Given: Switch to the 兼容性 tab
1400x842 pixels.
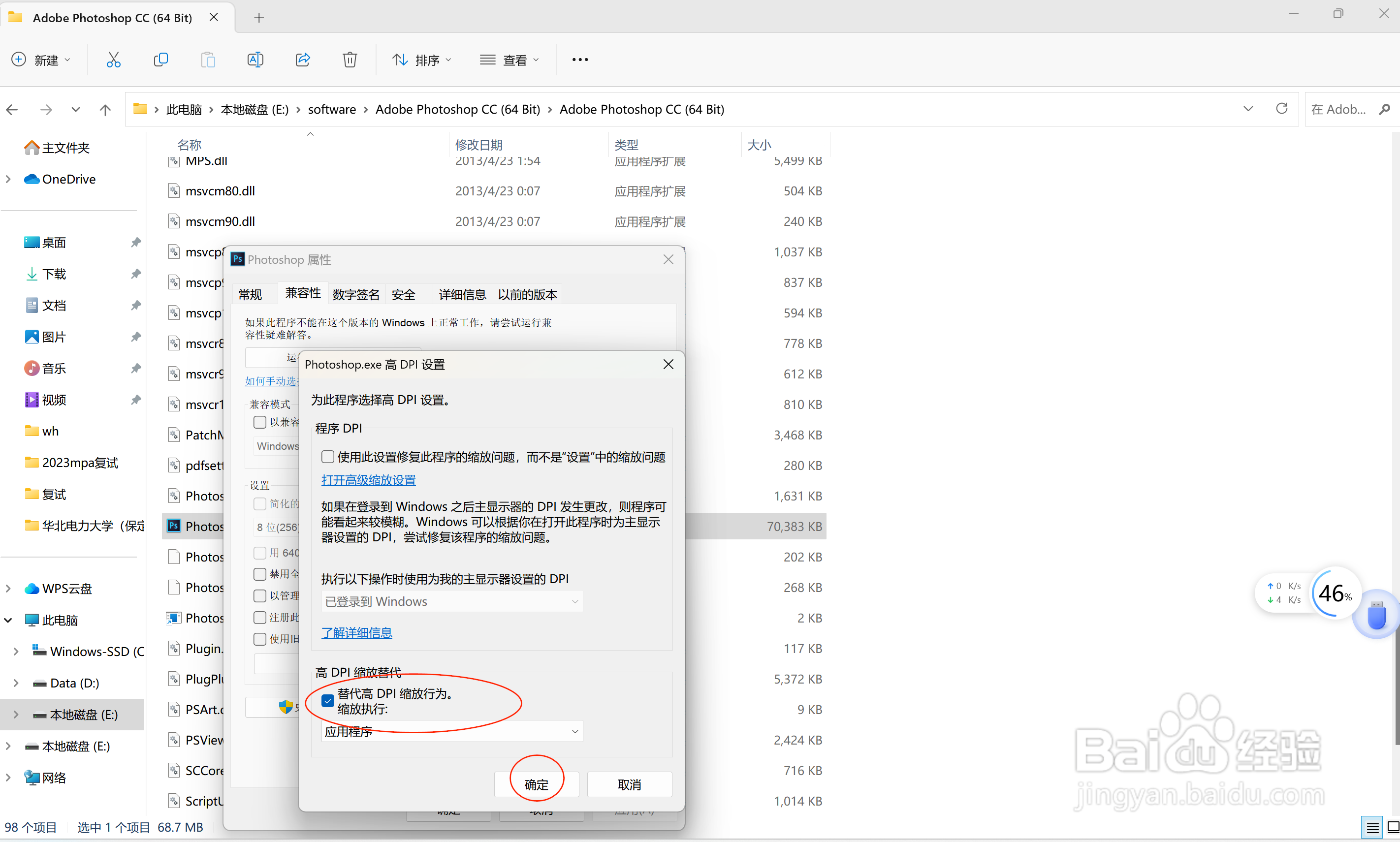Looking at the screenshot, I should (x=303, y=293).
